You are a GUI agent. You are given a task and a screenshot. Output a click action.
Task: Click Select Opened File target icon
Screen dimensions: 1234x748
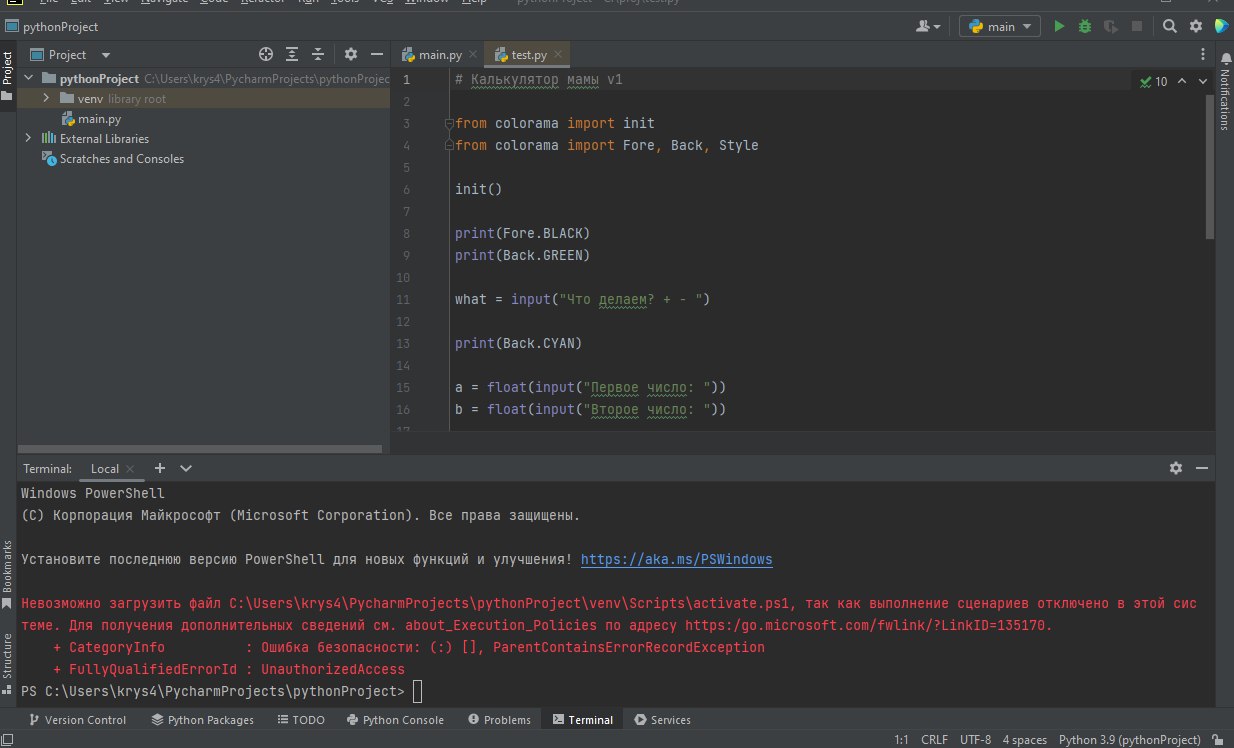point(266,55)
